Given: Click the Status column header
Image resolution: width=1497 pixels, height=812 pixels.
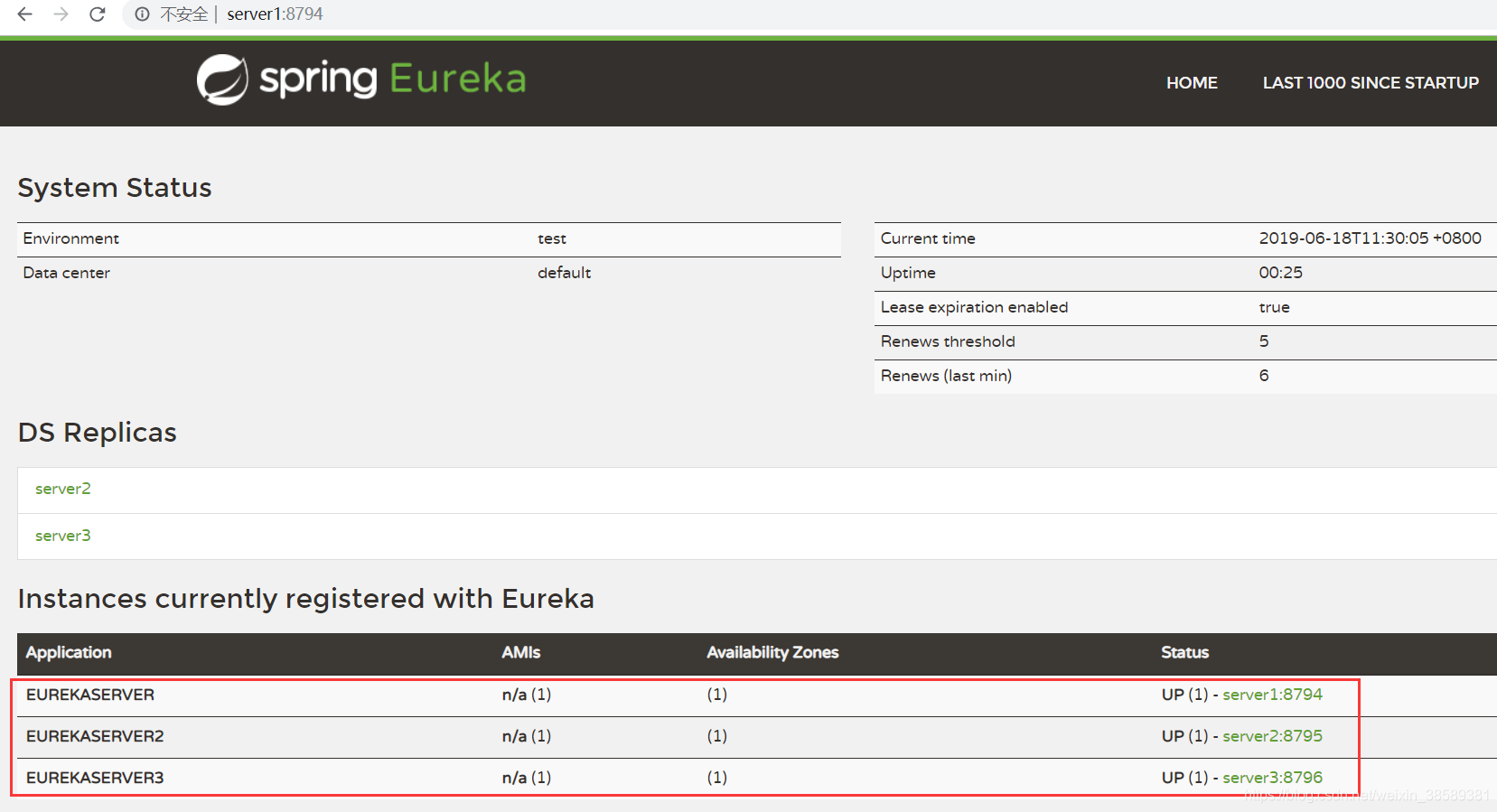Looking at the screenshot, I should [x=1184, y=652].
